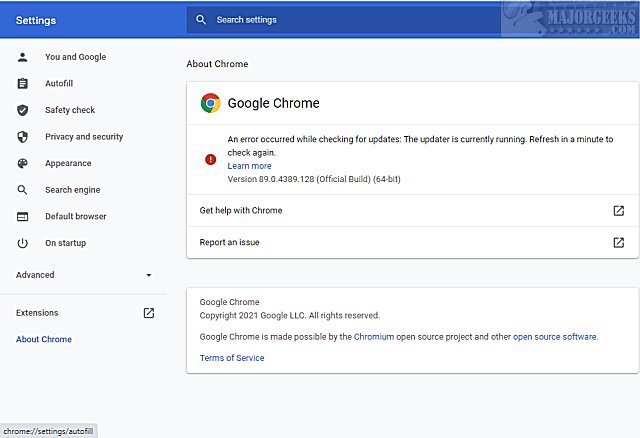The width and height of the screenshot is (640, 438).
Task: Click the red error exclamation icon
Action: (x=211, y=159)
